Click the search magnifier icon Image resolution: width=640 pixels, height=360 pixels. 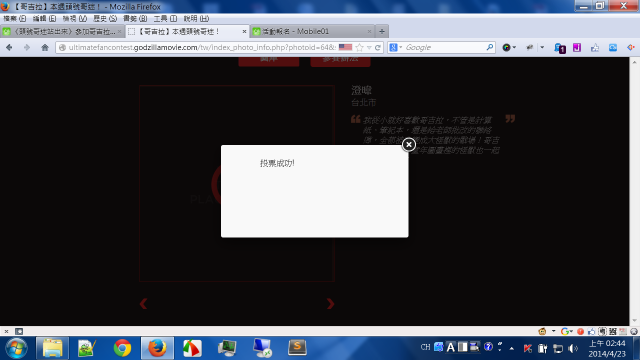[490, 47]
